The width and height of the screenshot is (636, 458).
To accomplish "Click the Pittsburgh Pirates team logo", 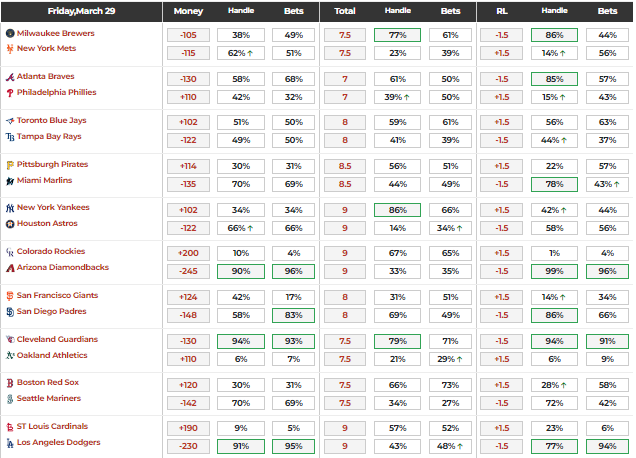I will [x=10, y=164].
